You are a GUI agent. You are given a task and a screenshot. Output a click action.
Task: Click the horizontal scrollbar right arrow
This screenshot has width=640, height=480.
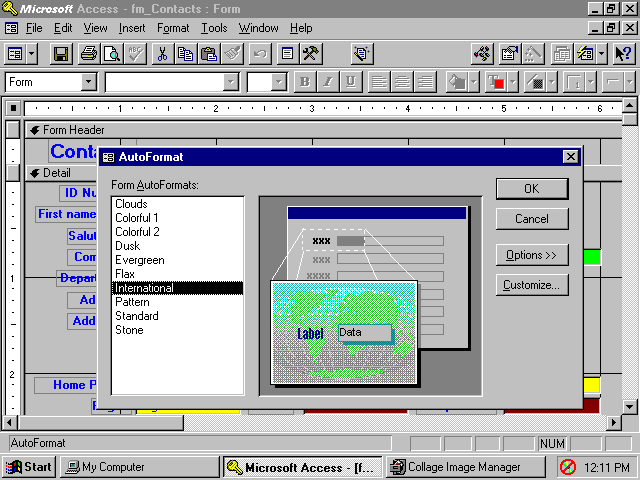(613, 422)
